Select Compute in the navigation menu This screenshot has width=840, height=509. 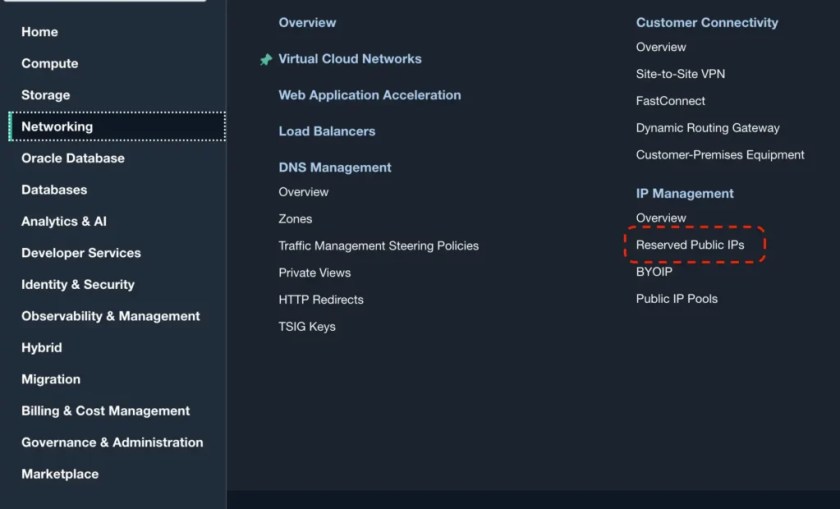point(50,63)
